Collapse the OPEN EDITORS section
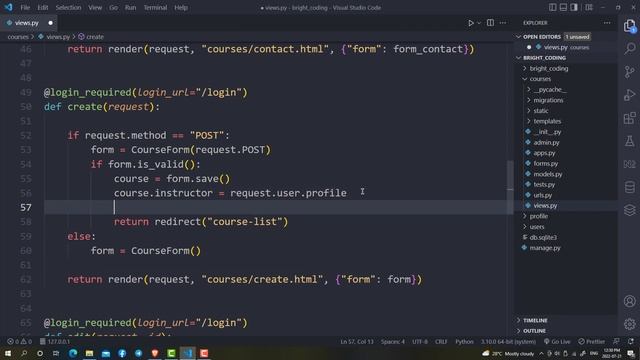Viewport: 640px width, 360px height. pos(519,37)
